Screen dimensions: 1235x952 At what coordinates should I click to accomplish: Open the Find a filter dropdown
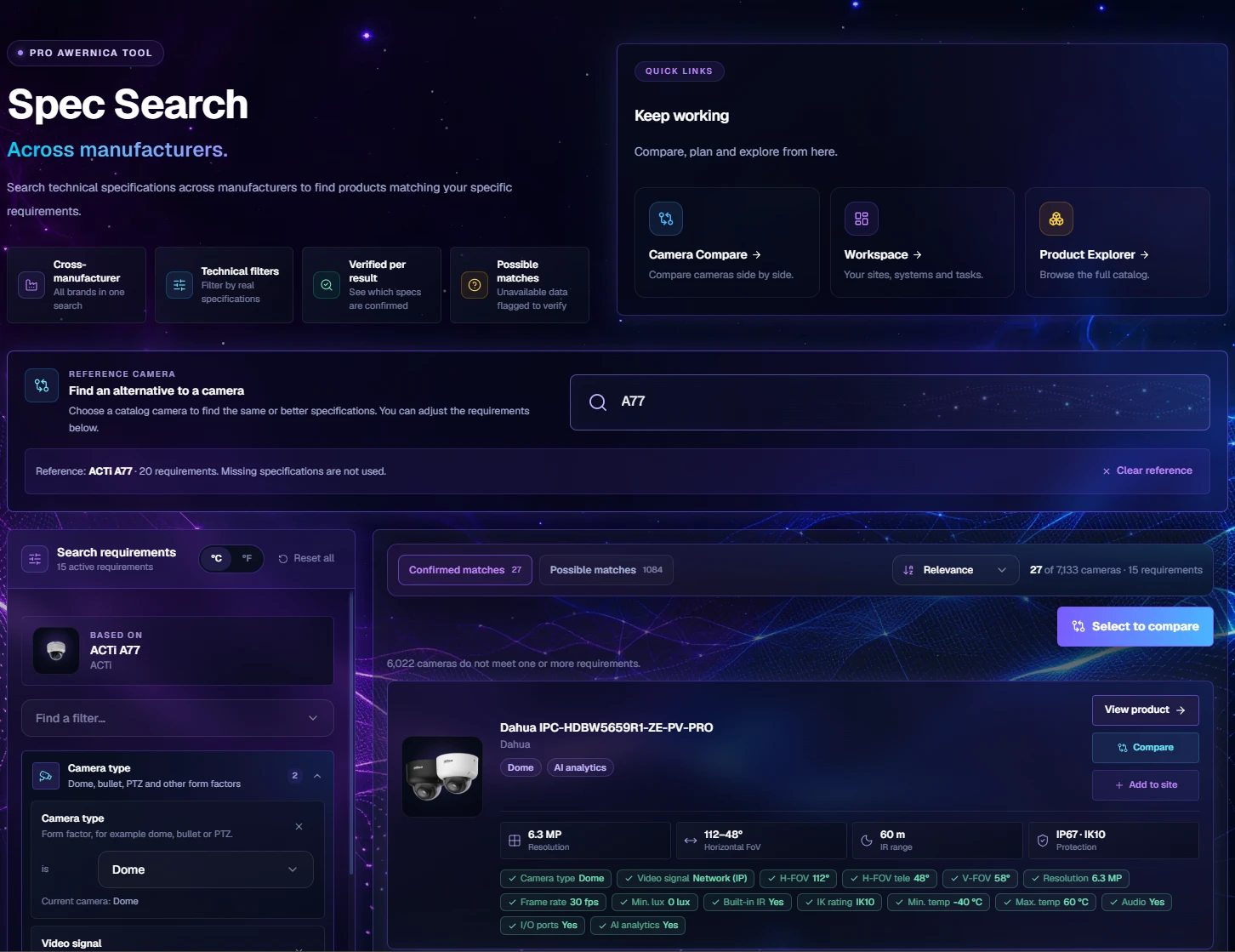tap(178, 718)
